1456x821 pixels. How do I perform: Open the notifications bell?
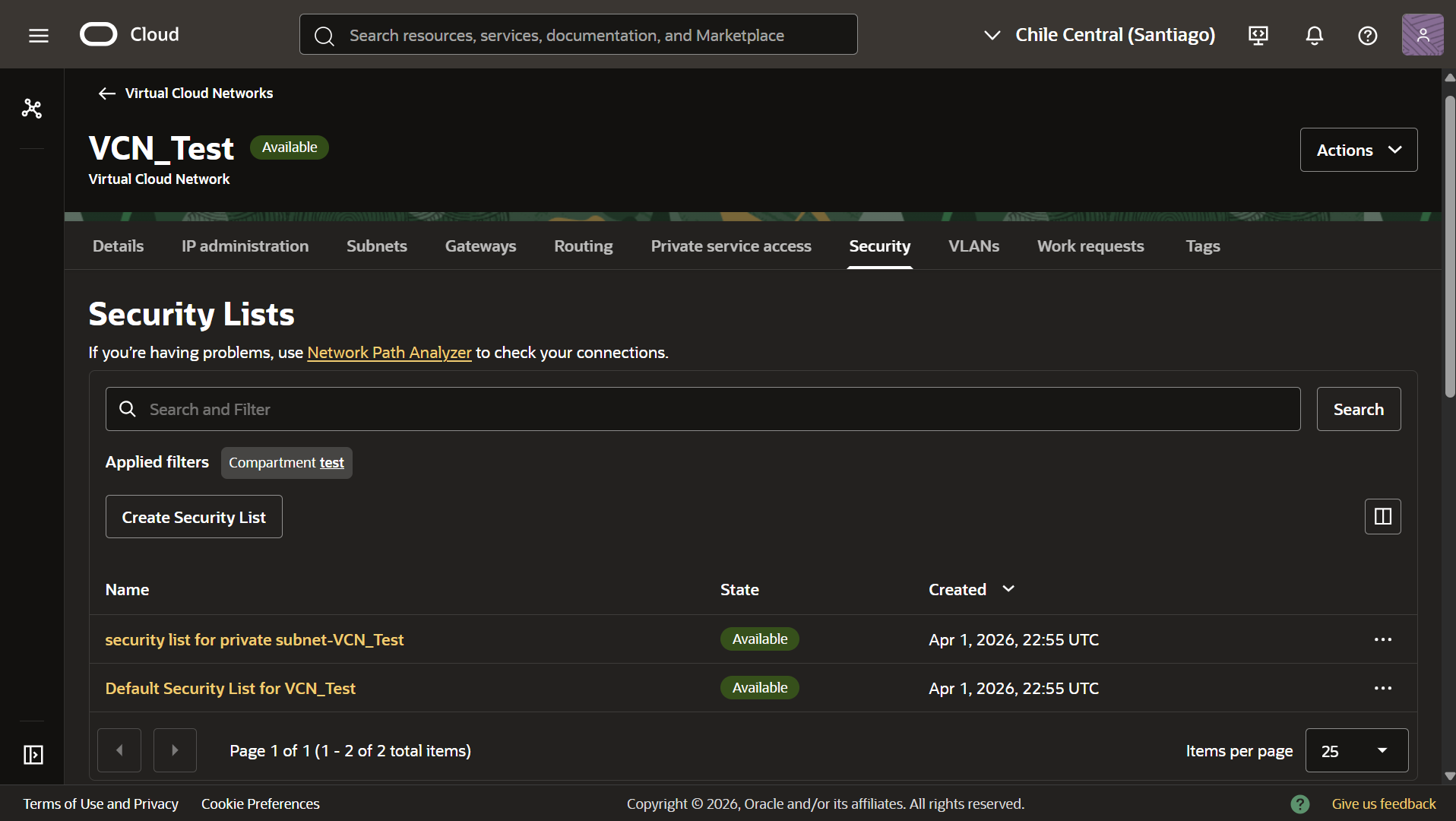[x=1315, y=35]
